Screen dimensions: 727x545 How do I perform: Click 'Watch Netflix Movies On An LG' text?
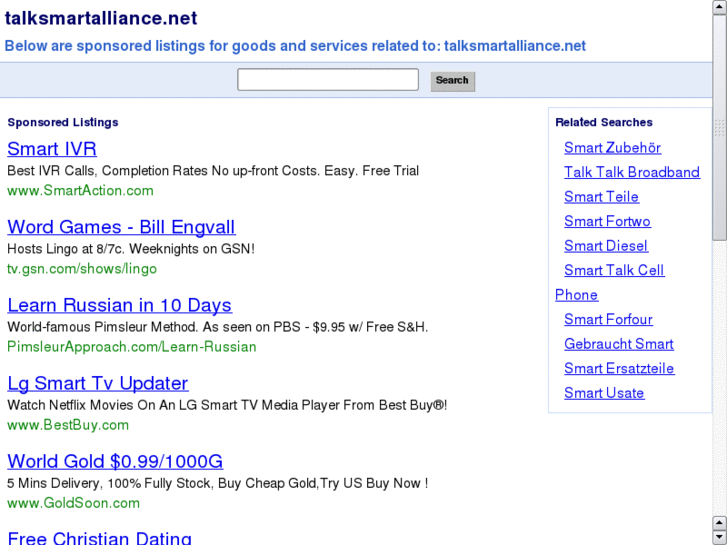(x=227, y=405)
